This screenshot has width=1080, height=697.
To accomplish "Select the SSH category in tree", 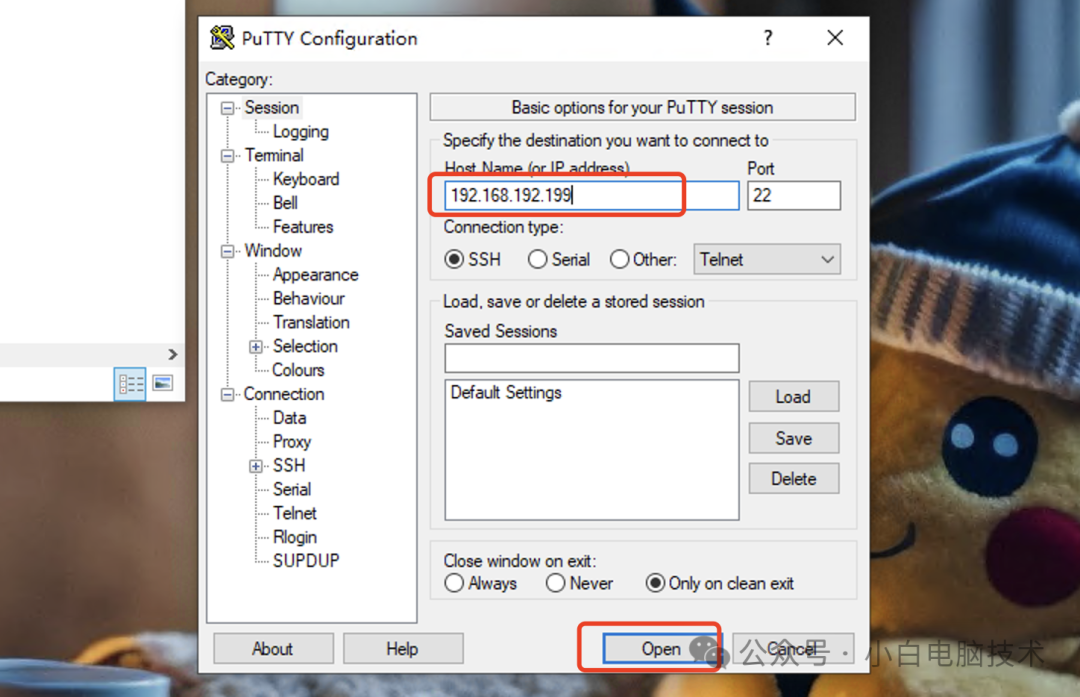I will 289,466.
